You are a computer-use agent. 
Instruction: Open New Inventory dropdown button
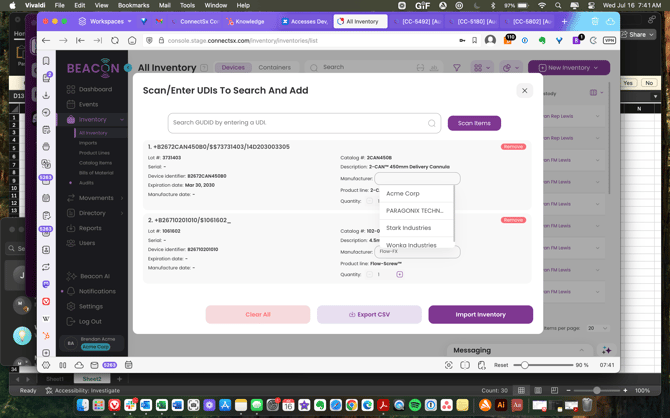click(x=568, y=68)
